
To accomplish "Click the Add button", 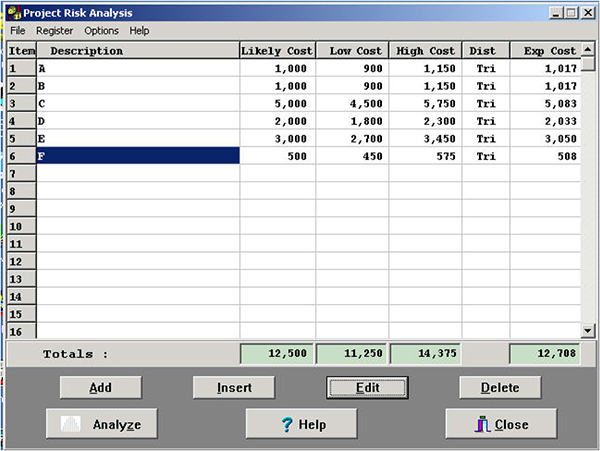I will [x=101, y=388].
